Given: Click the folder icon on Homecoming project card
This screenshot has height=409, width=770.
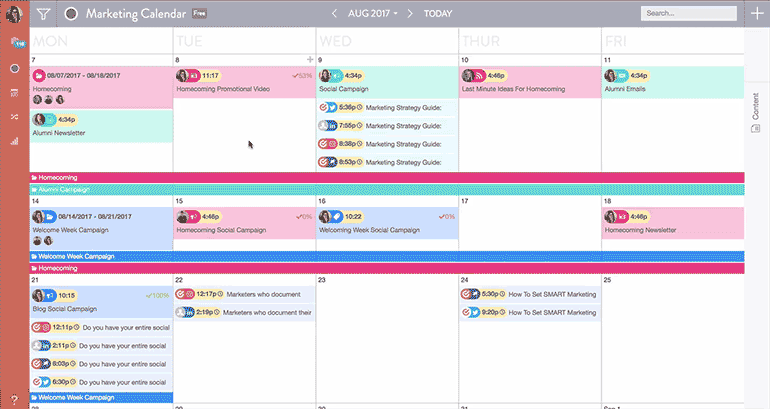Looking at the screenshot, I should pyautogui.click(x=39, y=76).
